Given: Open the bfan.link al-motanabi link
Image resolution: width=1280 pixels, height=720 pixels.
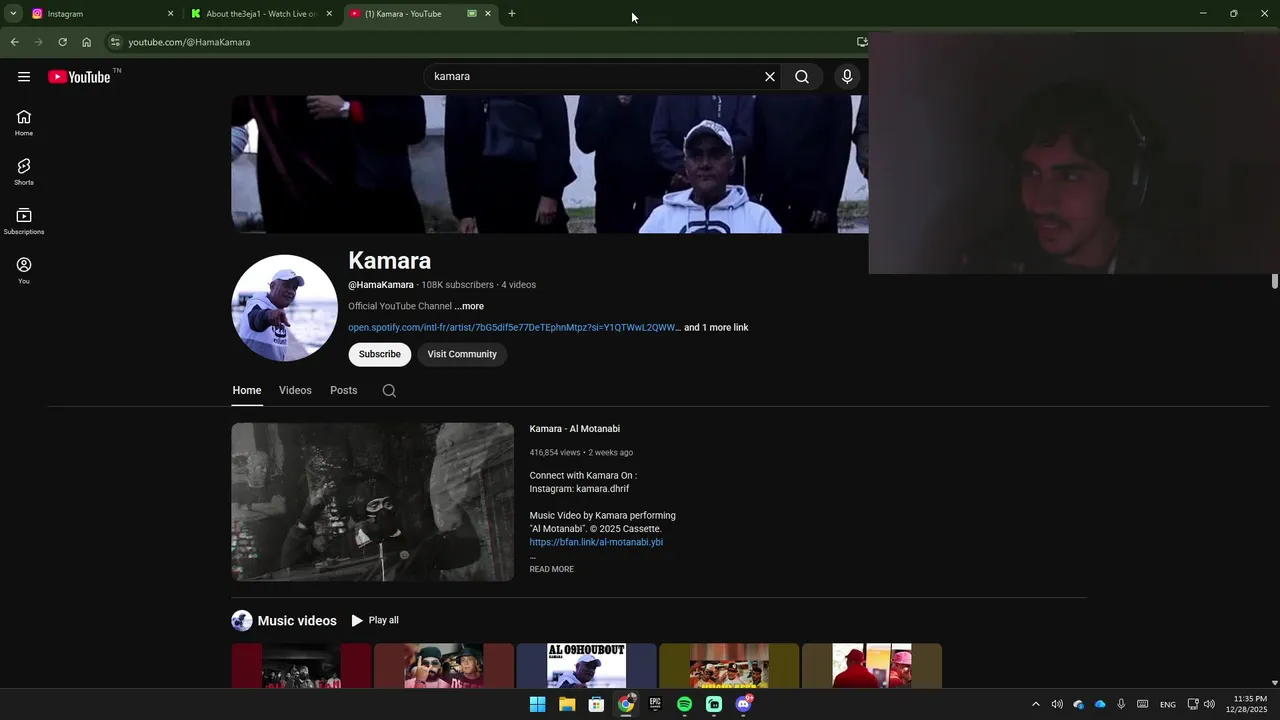Looking at the screenshot, I should [596, 542].
